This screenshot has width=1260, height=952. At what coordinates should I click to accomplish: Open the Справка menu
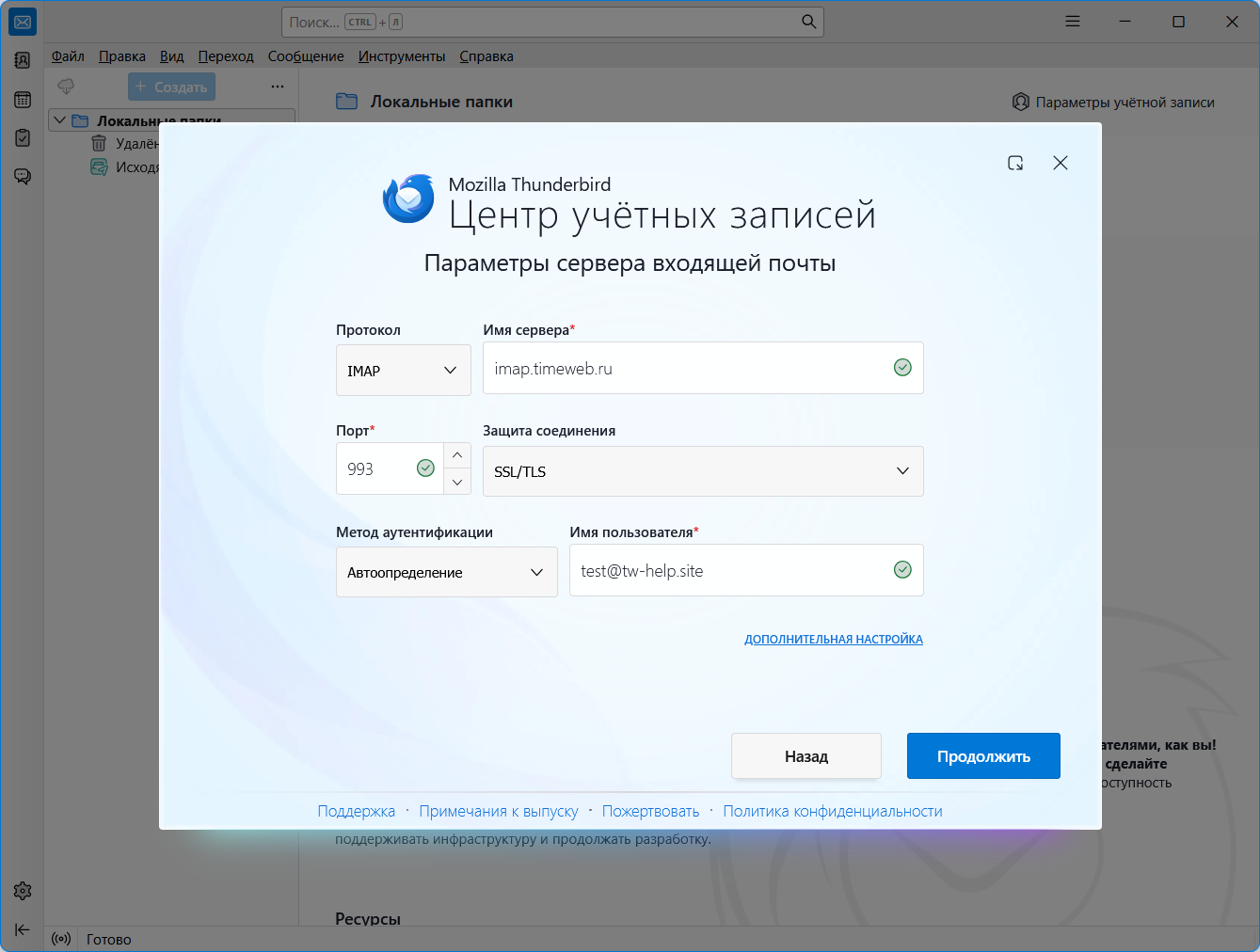pyautogui.click(x=486, y=56)
